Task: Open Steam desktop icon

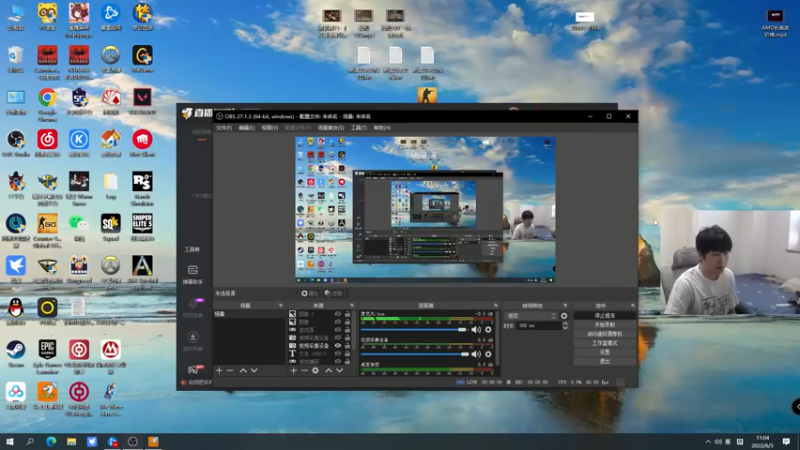Action: tap(16, 349)
